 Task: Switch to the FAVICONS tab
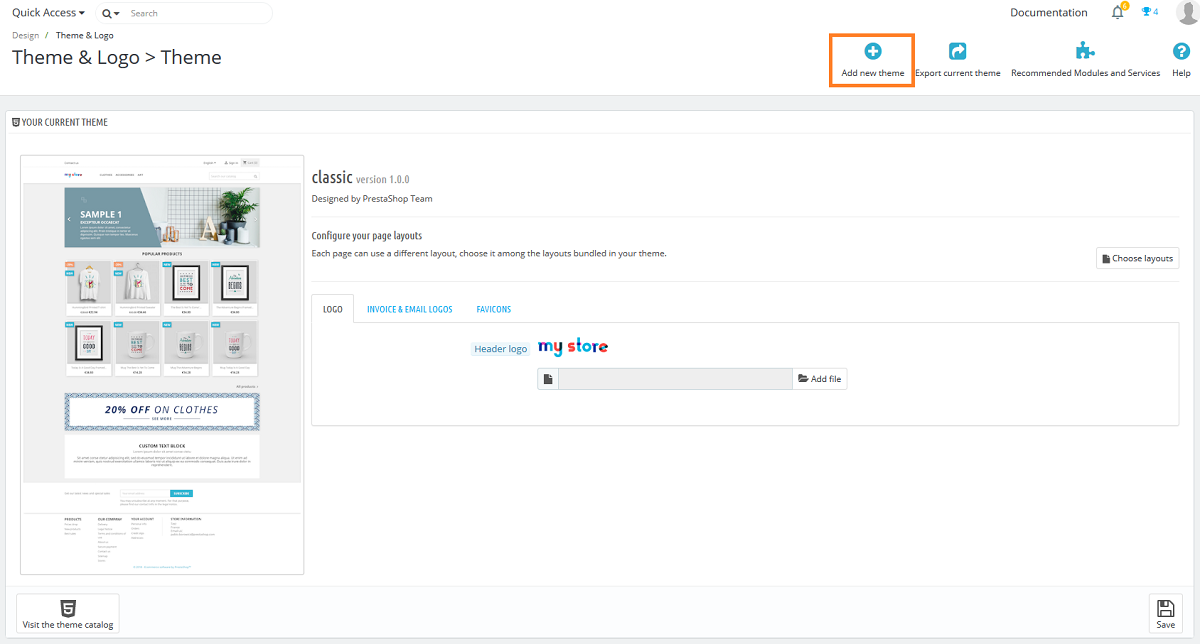(493, 308)
